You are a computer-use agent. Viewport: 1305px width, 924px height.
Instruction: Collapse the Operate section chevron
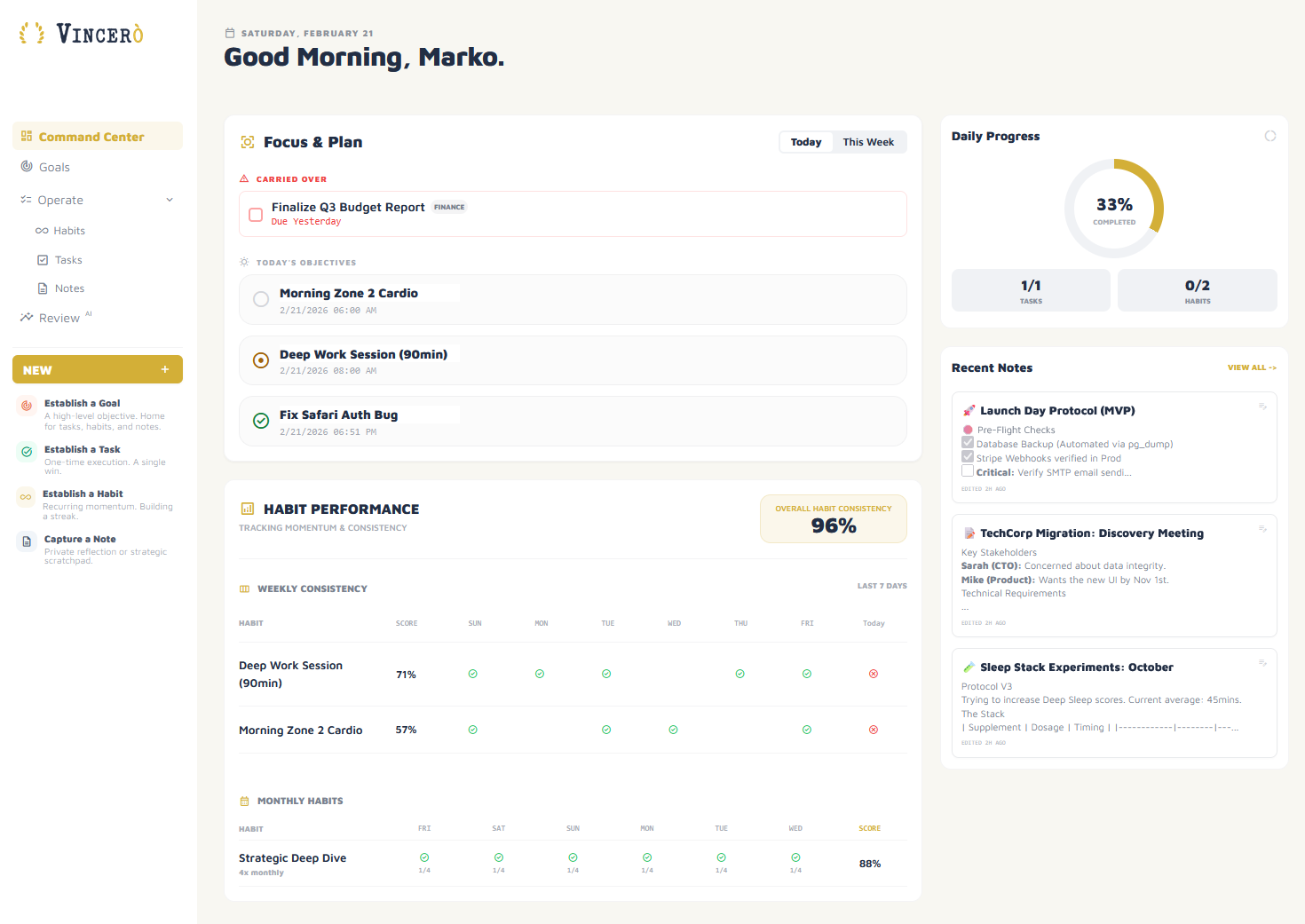coord(170,200)
